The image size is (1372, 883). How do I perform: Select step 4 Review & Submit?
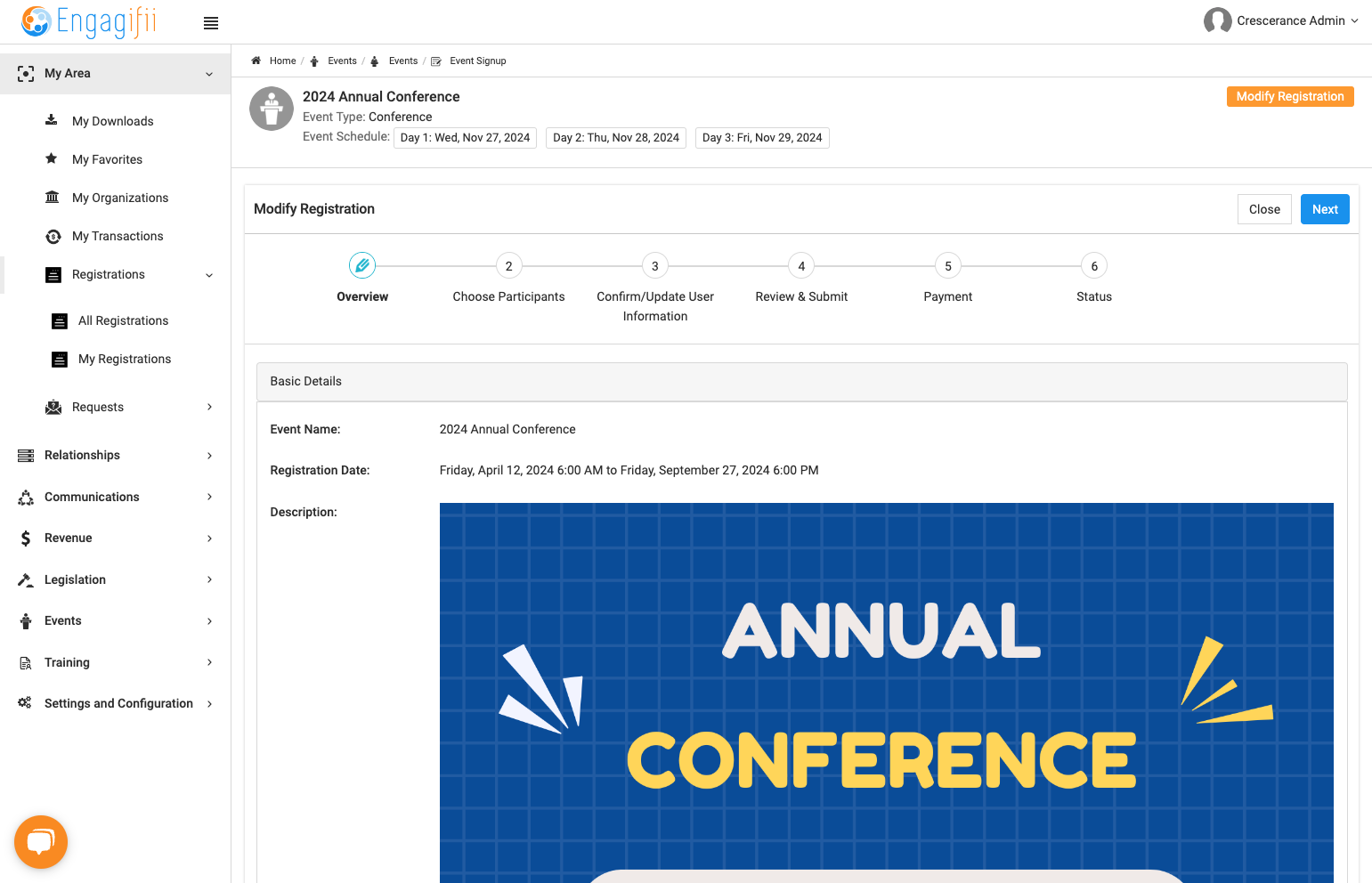point(801,277)
